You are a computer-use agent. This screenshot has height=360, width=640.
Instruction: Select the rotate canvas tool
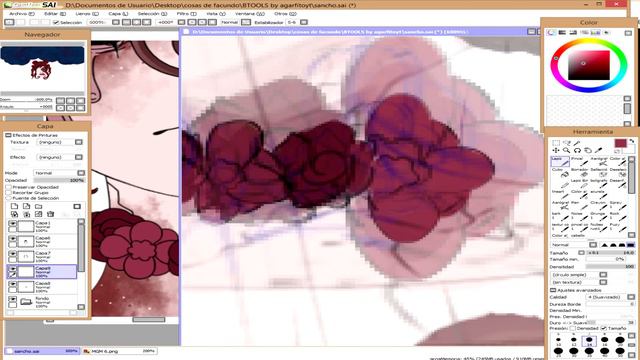tap(577, 151)
